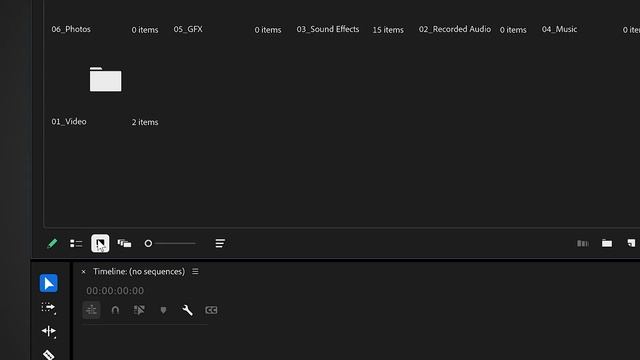Open the Sort Icons menu

pos(220,244)
